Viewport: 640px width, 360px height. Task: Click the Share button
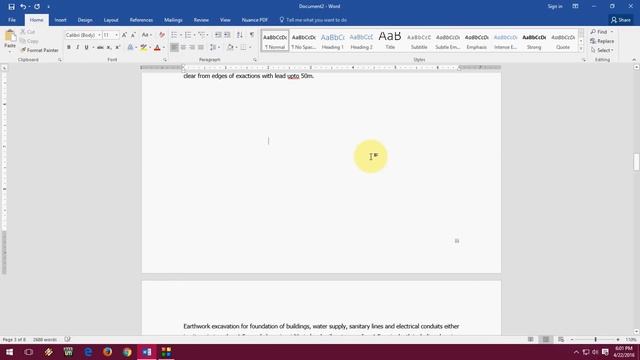coord(621,20)
